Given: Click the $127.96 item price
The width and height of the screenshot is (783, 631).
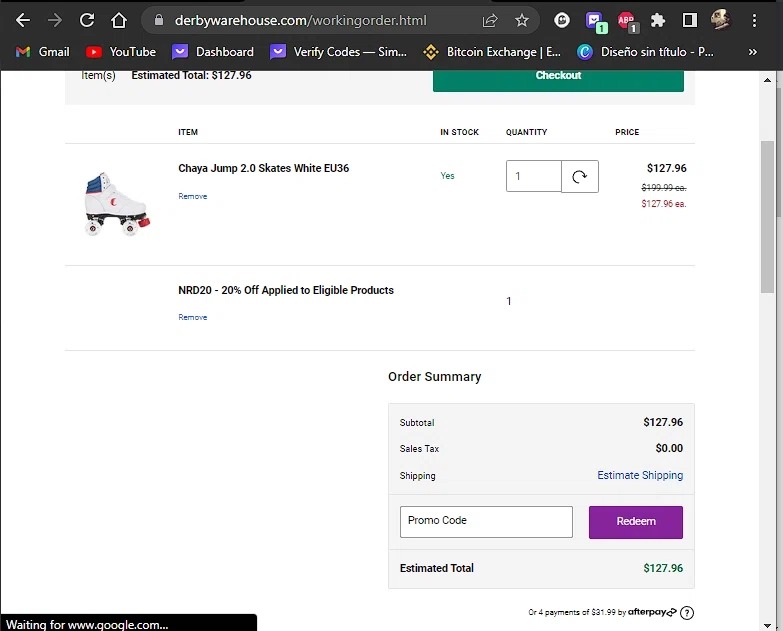Looking at the screenshot, I should pyautogui.click(x=667, y=168).
